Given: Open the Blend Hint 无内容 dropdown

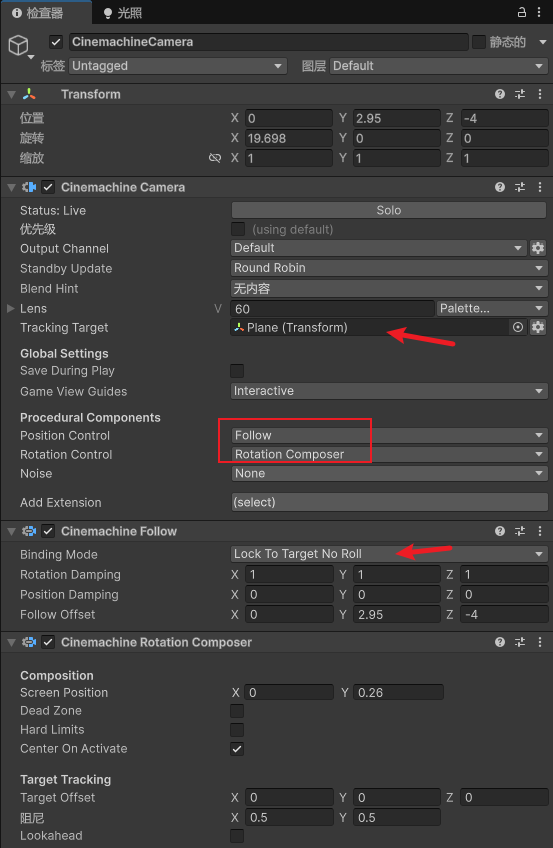Looking at the screenshot, I should 389,288.
